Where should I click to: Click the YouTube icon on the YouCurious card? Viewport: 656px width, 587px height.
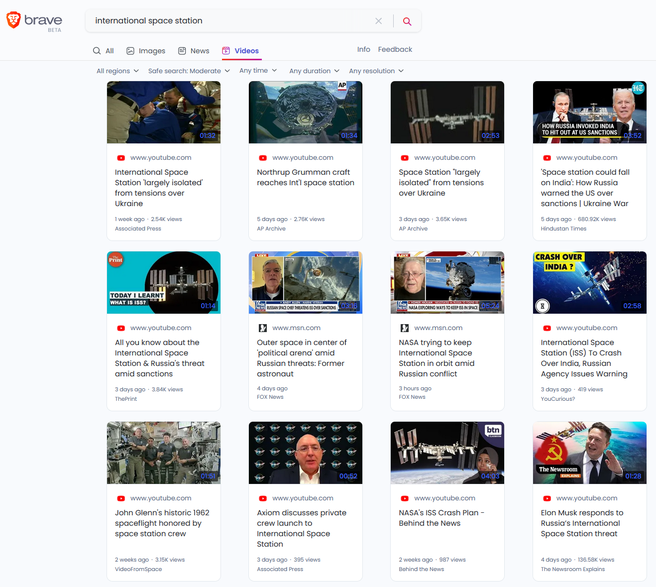pos(547,328)
